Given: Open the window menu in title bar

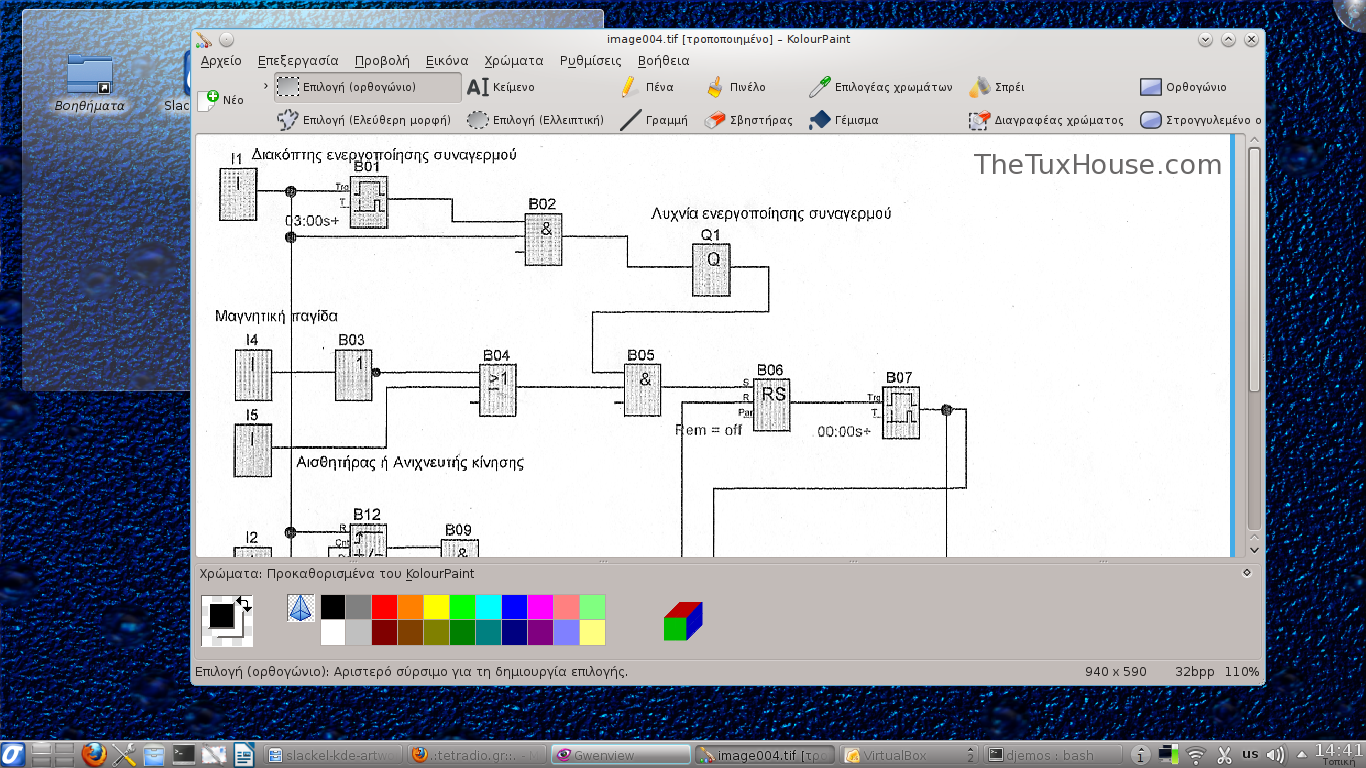Looking at the screenshot, I should (x=204, y=39).
